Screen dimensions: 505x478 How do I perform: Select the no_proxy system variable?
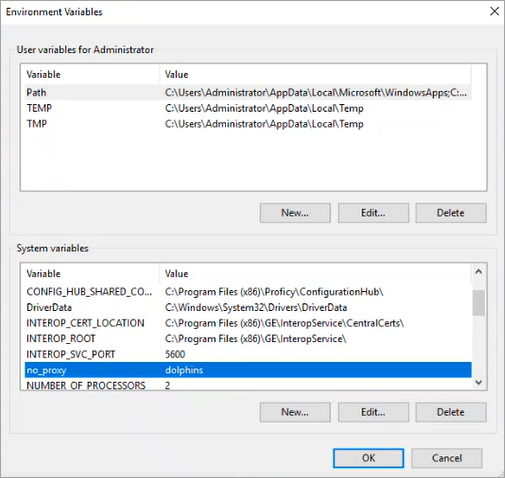248,370
